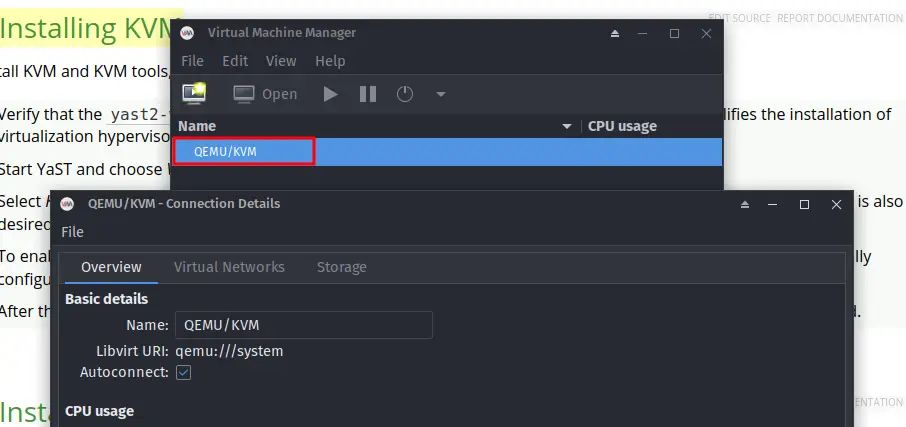This screenshot has height=427, width=906.
Task: Minimize the Connection Details window
Action: point(773,204)
